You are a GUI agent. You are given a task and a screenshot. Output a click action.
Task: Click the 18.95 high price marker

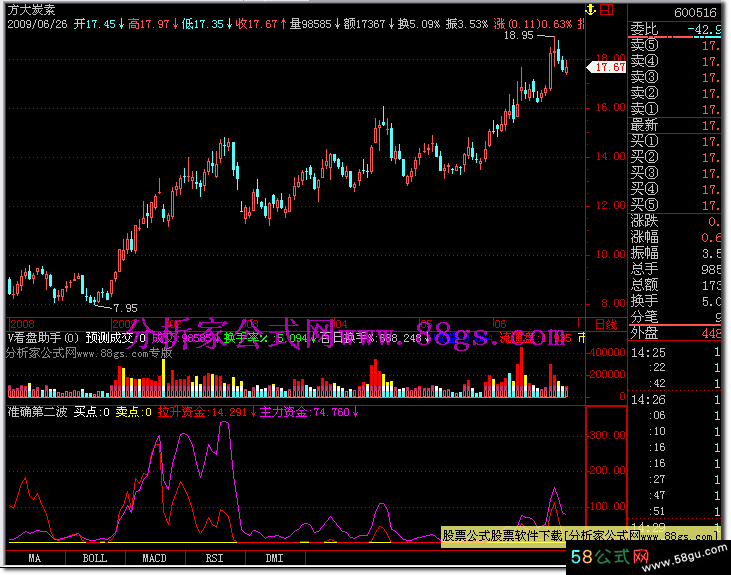[x=518, y=35]
